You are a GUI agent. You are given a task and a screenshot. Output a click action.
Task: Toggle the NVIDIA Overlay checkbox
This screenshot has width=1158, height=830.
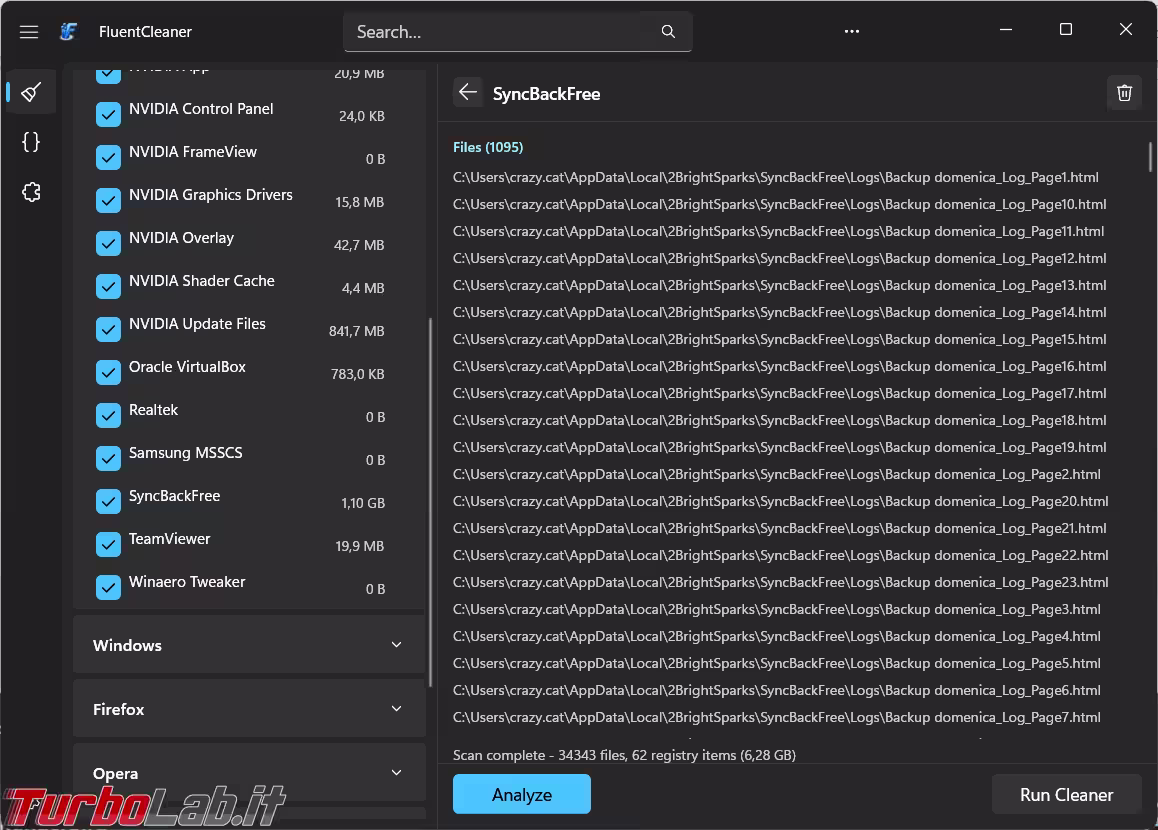[109, 243]
